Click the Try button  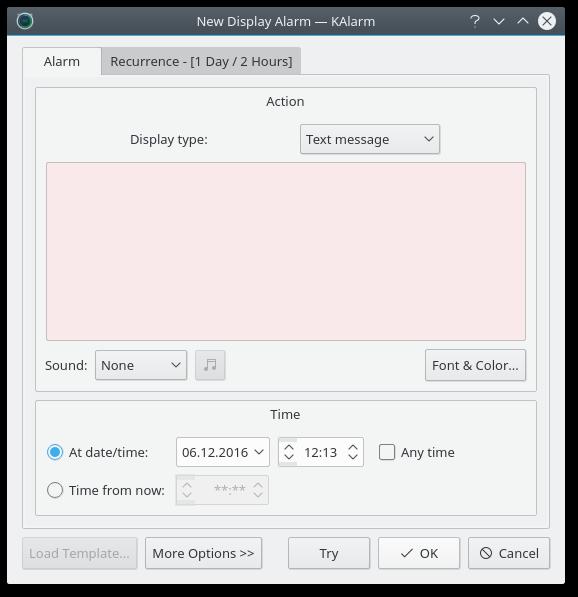[329, 553]
